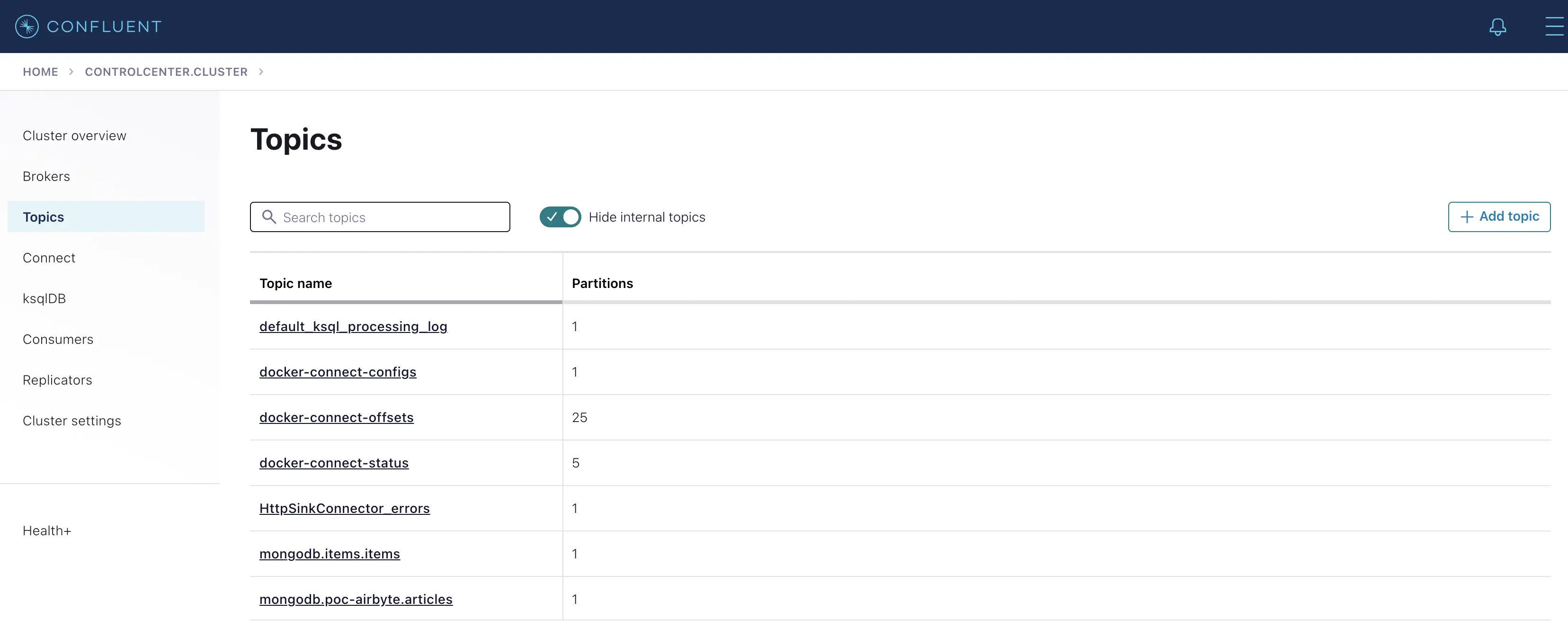Open Brokers in sidebar
This screenshot has height=629, width=1568.
[46, 177]
